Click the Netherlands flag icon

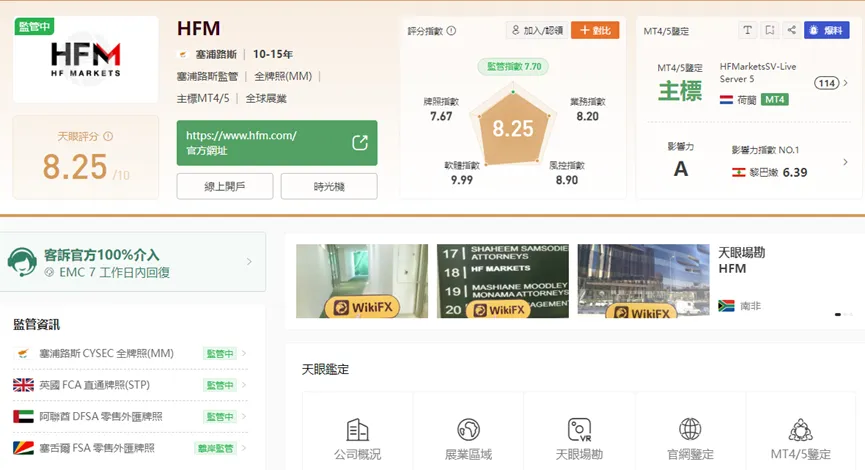726,99
